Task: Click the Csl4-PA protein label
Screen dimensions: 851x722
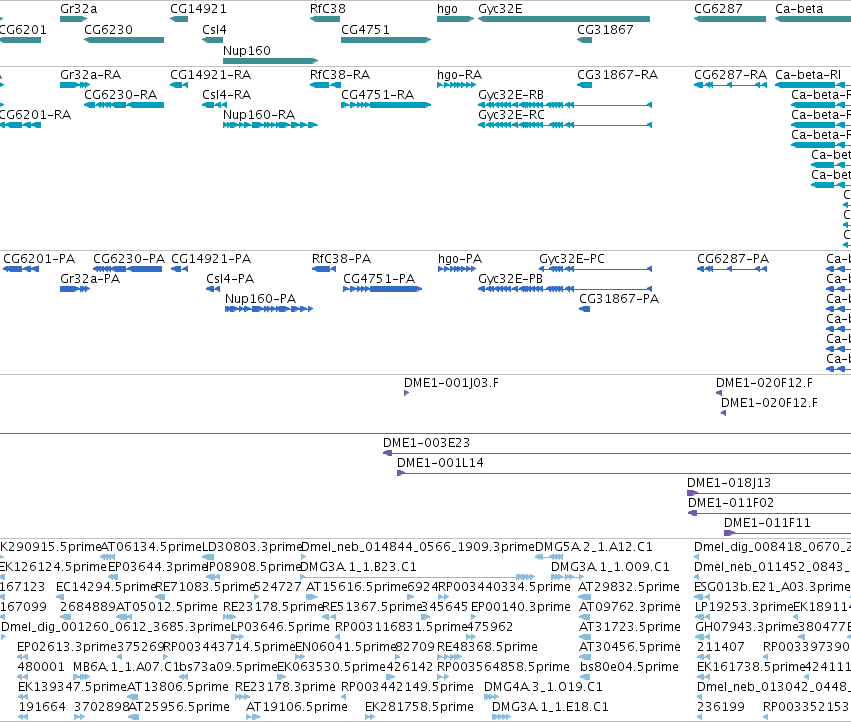Action: click(230, 278)
